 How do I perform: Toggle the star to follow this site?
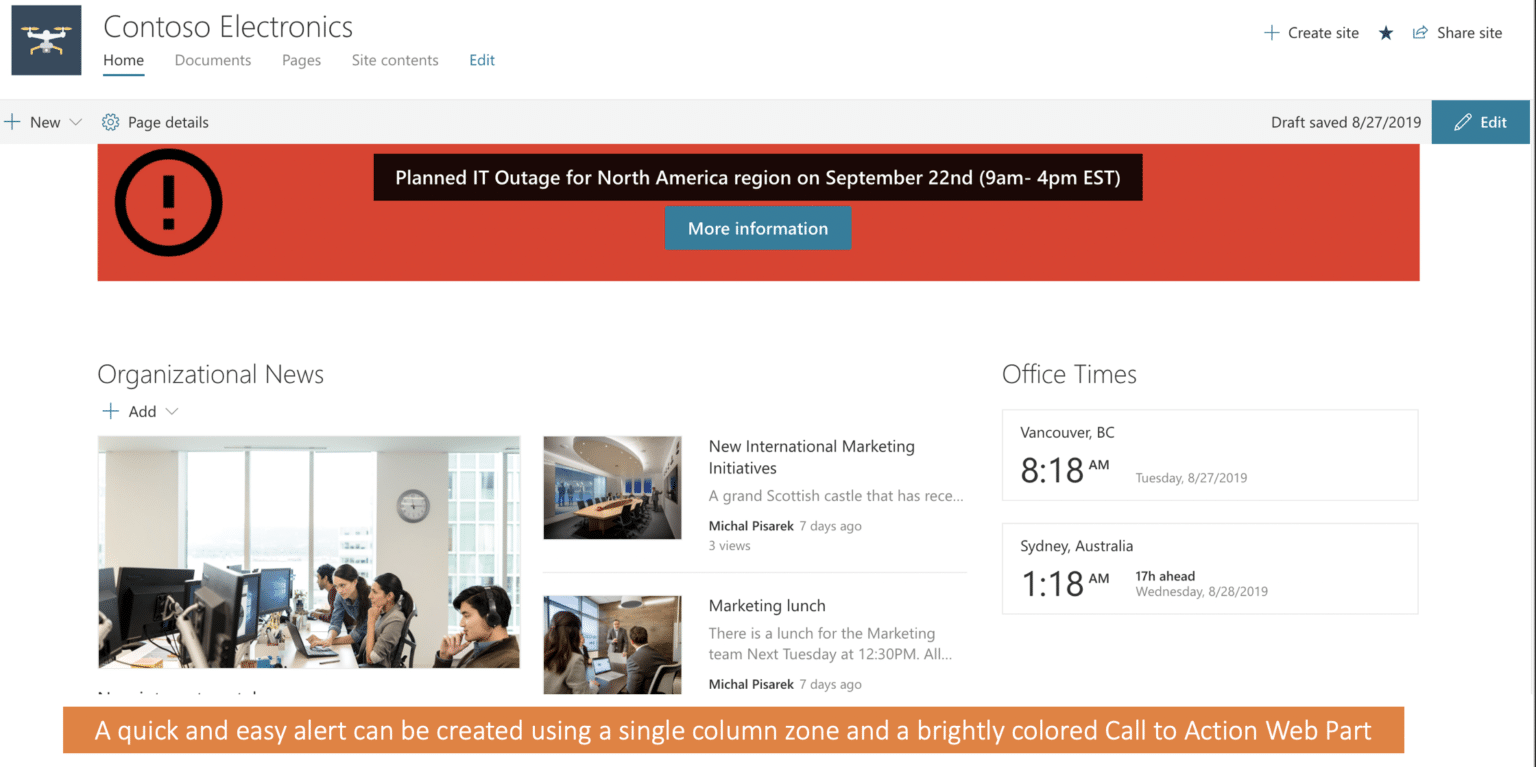pyautogui.click(x=1385, y=32)
